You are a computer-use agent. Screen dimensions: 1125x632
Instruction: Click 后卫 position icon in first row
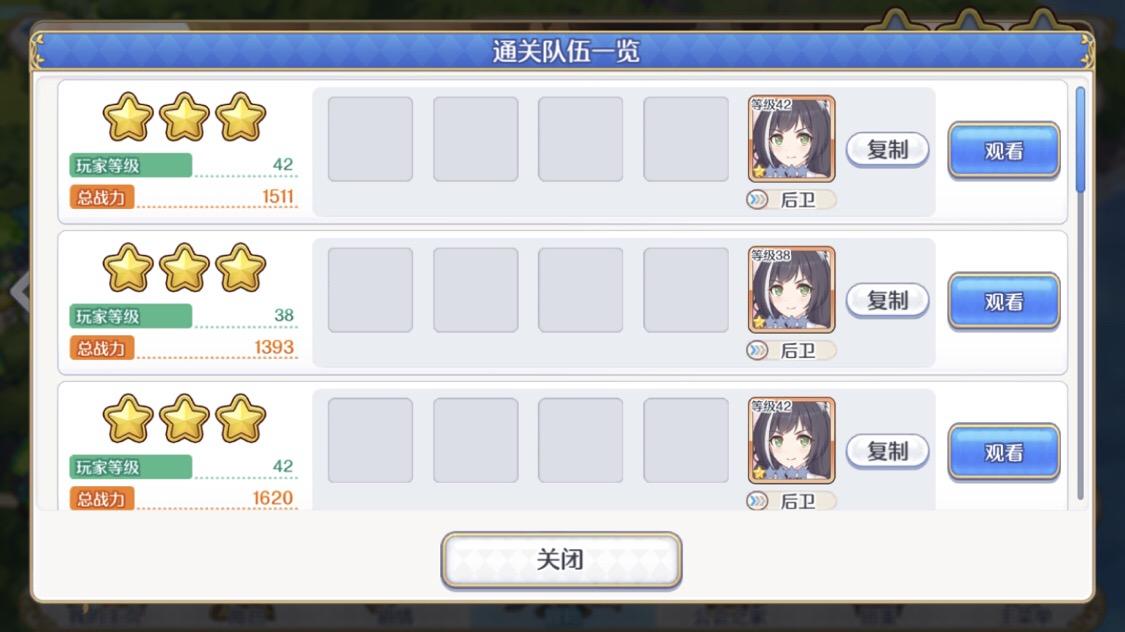[x=757, y=199]
